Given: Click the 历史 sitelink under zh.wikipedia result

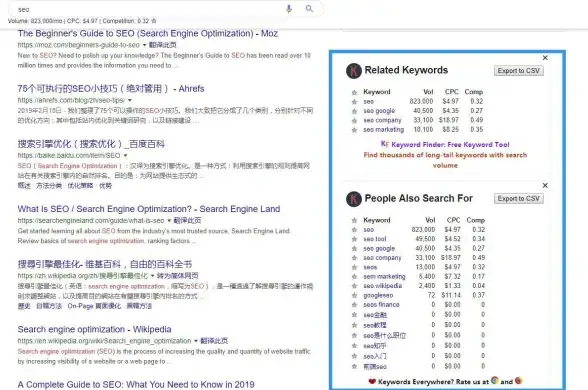Looking at the screenshot, I should tap(24, 306).
